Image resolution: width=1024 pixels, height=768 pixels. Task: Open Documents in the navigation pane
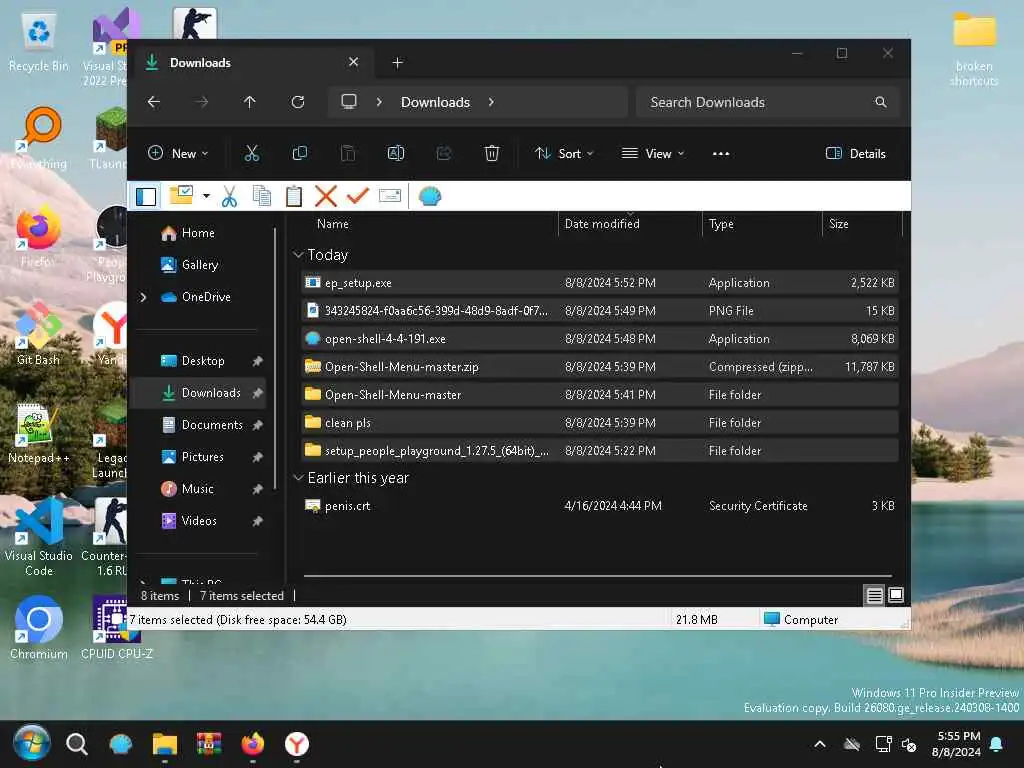pyautogui.click(x=212, y=425)
